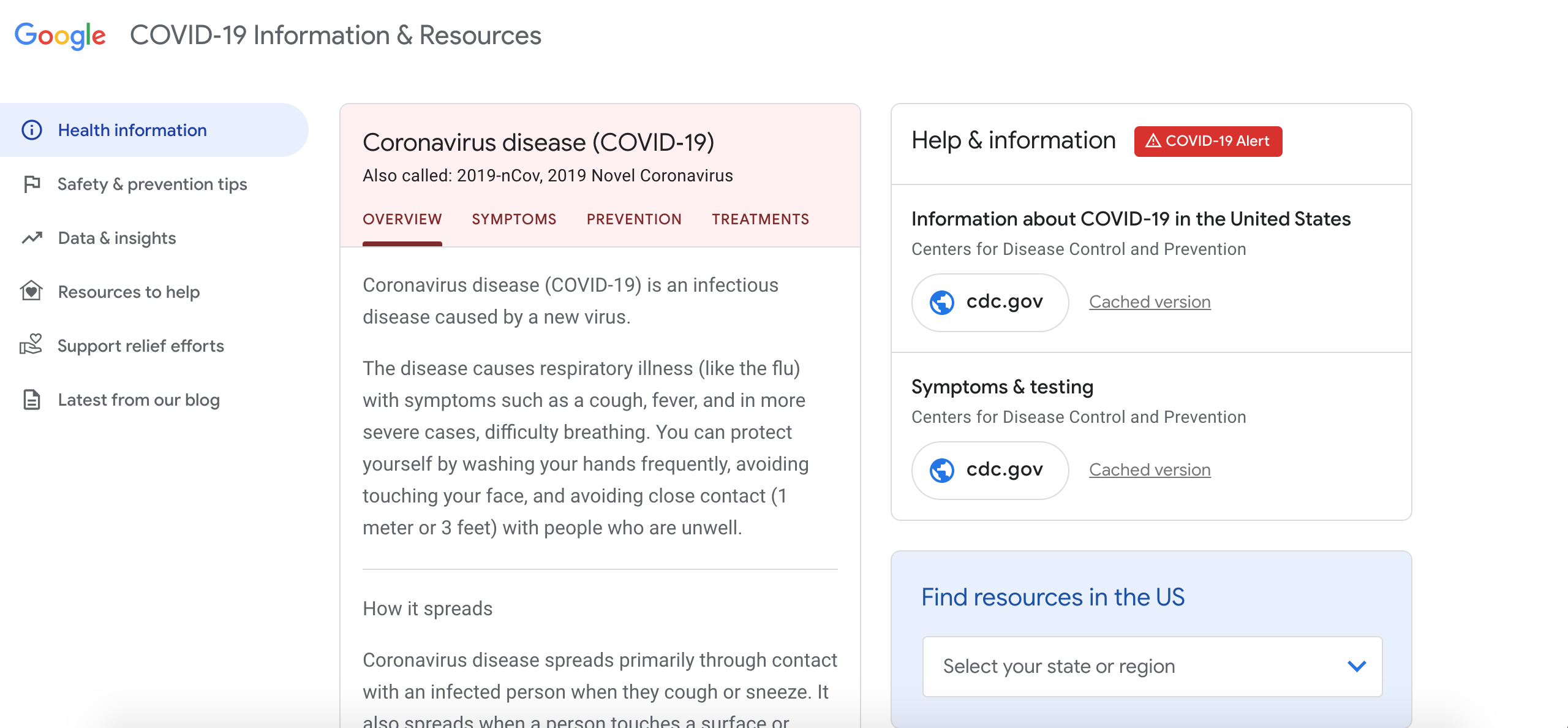Click 'Centers for Disease Control and Prevention' under Symptoms & testing
Screen dimensions: 1568x728
1079,417
